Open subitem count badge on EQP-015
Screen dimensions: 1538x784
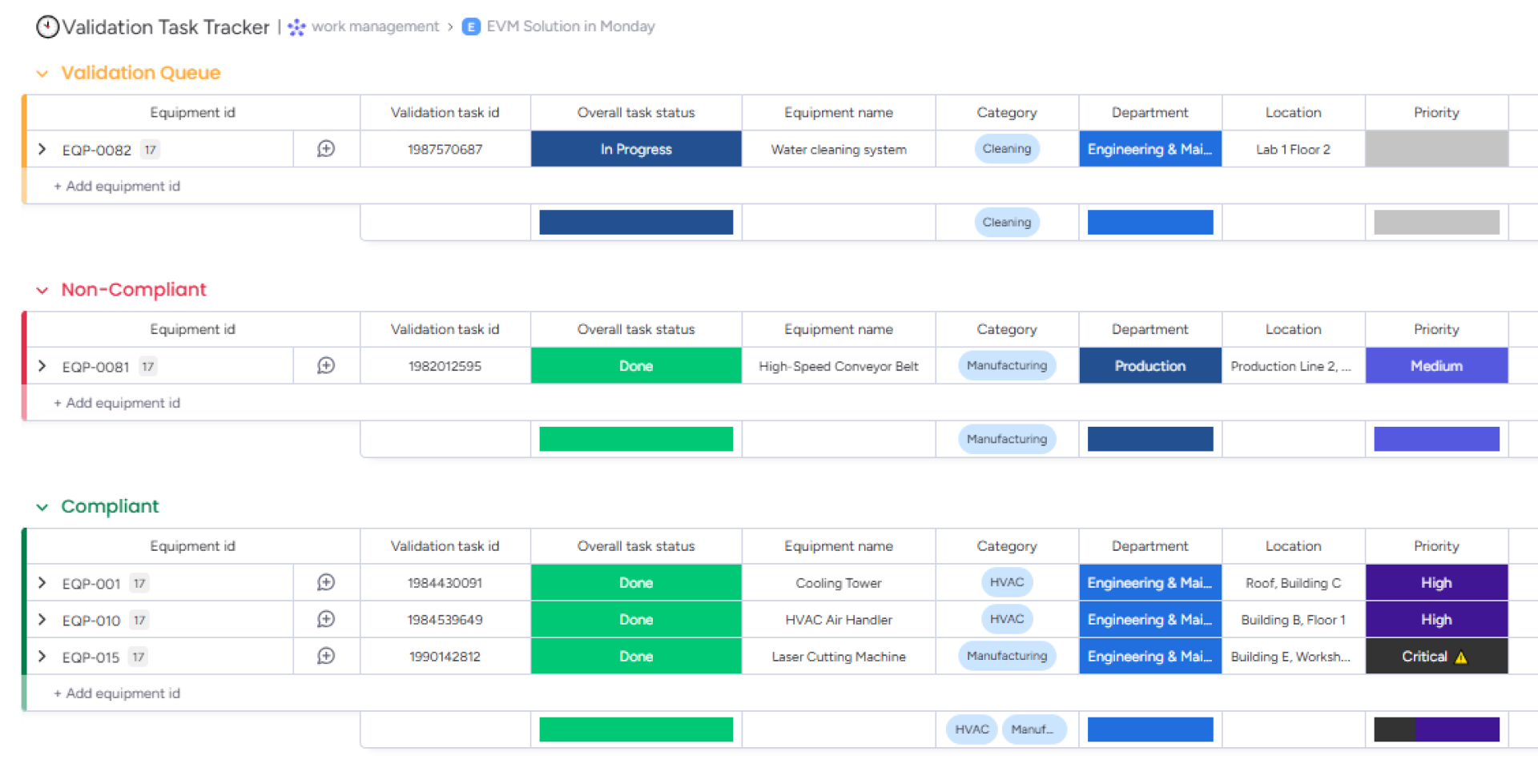click(x=139, y=657)
